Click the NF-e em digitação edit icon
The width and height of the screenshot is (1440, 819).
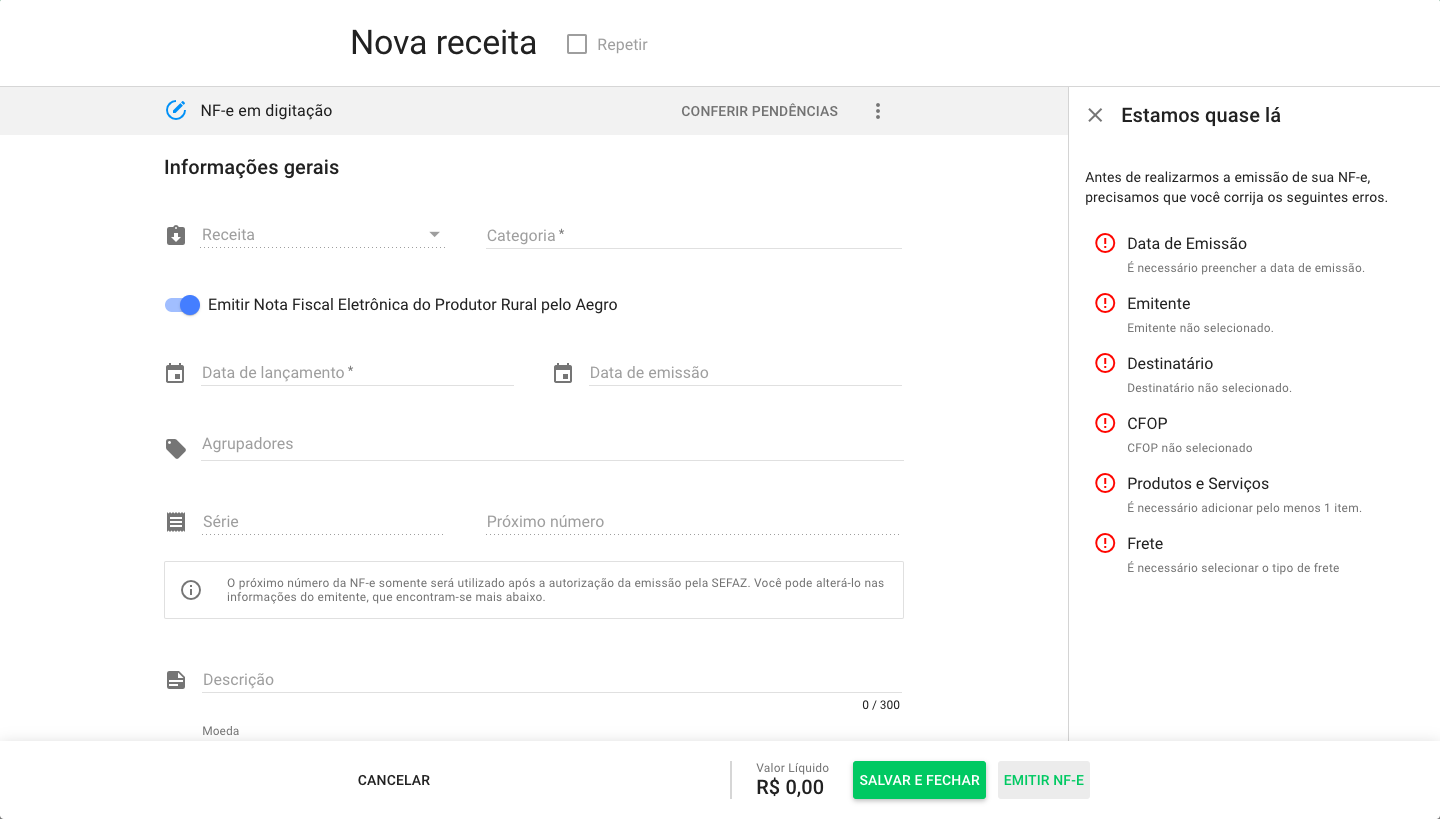click(176, 110)
